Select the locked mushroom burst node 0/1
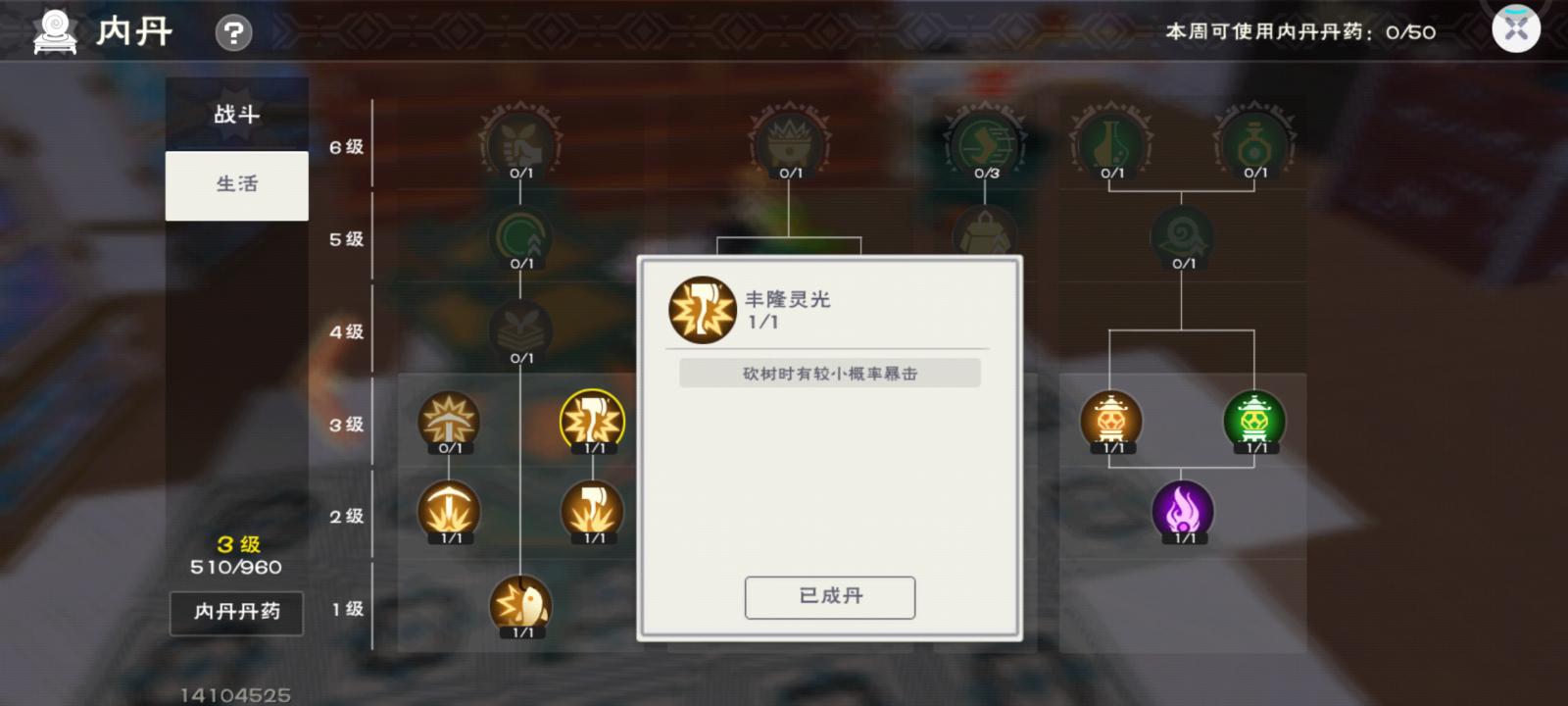 pyautogui.click(x=449, y=422)
